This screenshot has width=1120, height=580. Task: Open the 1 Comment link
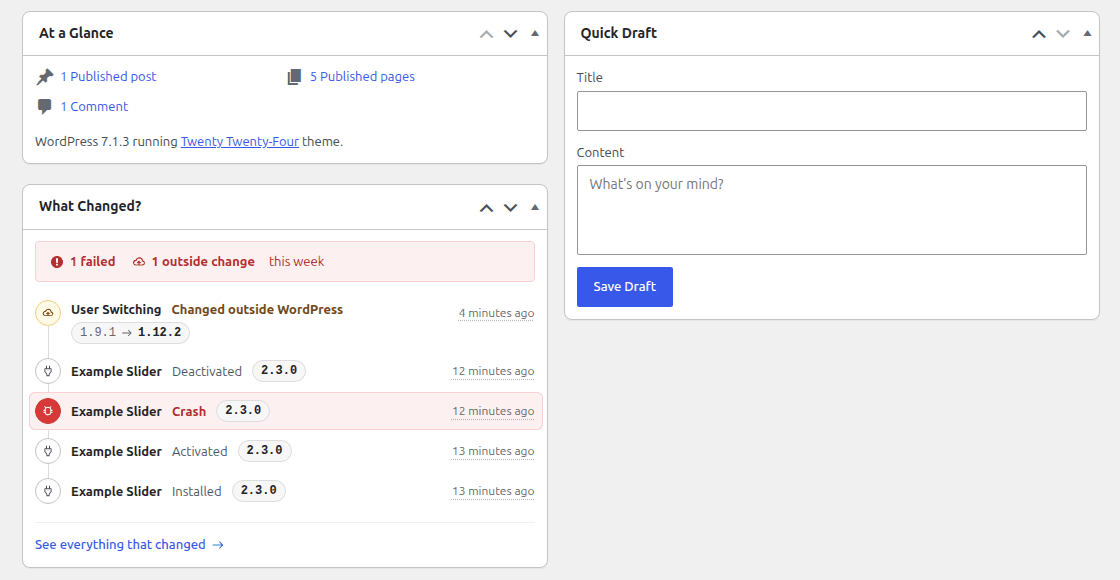tap(94, 106)
